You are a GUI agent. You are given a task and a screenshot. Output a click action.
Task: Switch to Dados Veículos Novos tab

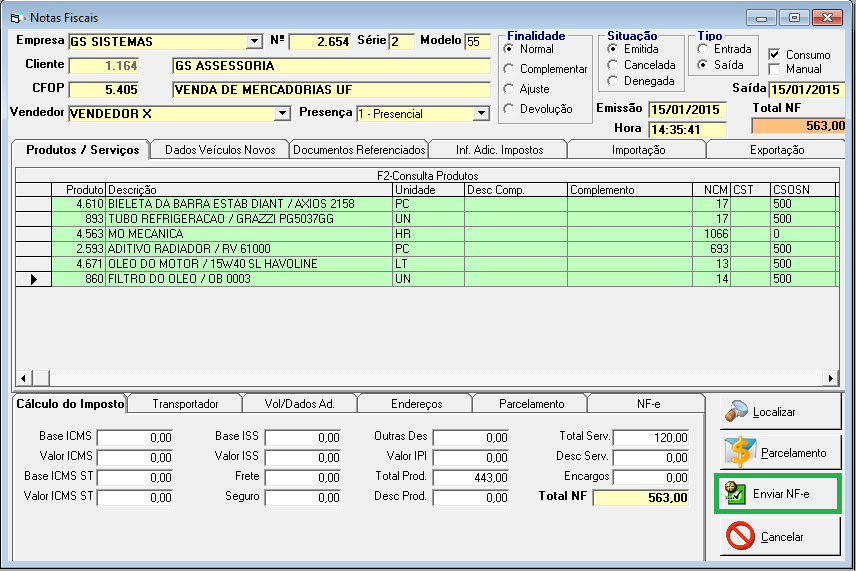[x=219, y=150]
